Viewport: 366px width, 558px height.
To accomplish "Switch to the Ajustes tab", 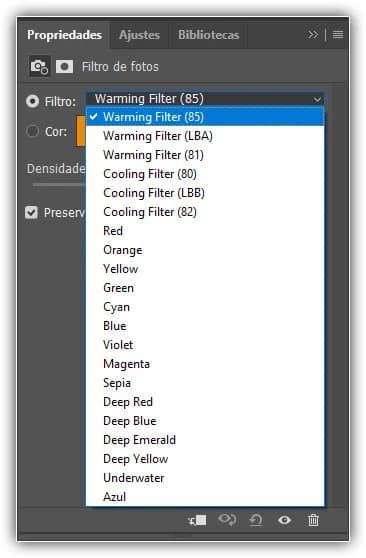I will click(x=139, y=35).
